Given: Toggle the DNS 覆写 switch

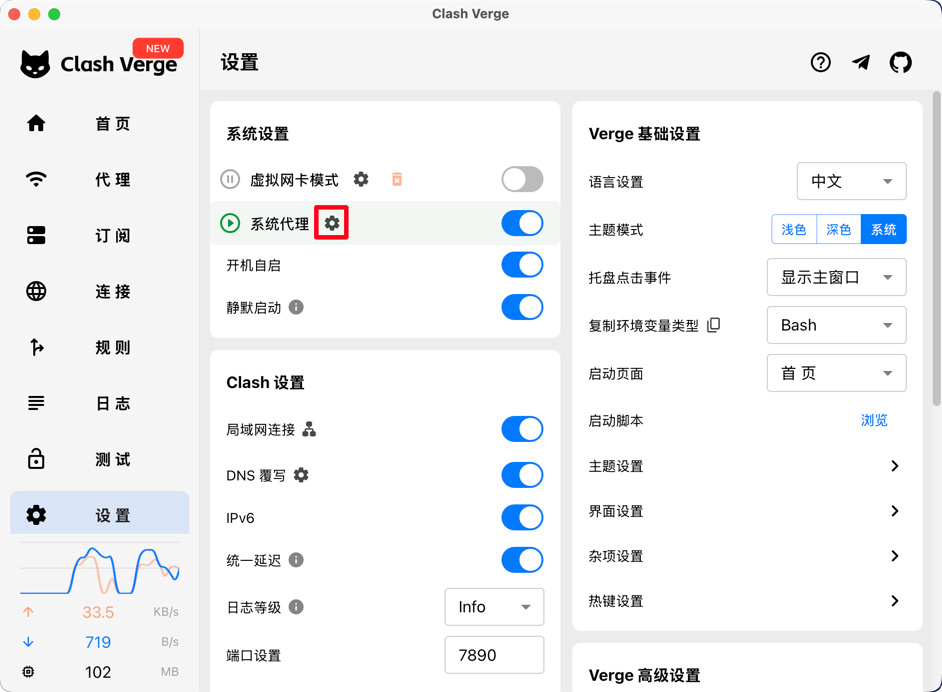Looking at the screenshot, I should point(522,475).
